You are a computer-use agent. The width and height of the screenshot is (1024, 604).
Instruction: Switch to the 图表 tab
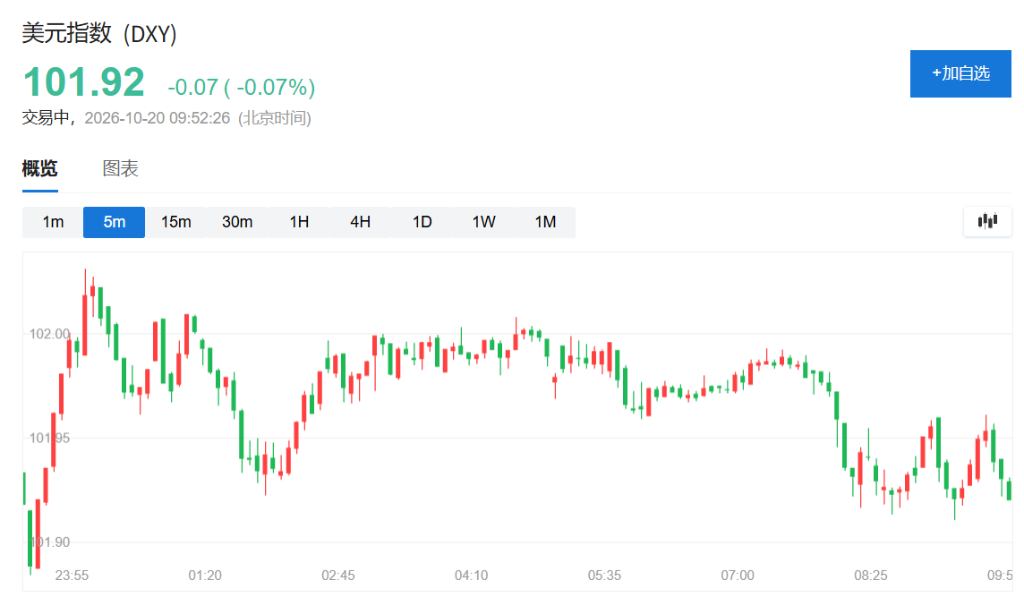120,168
